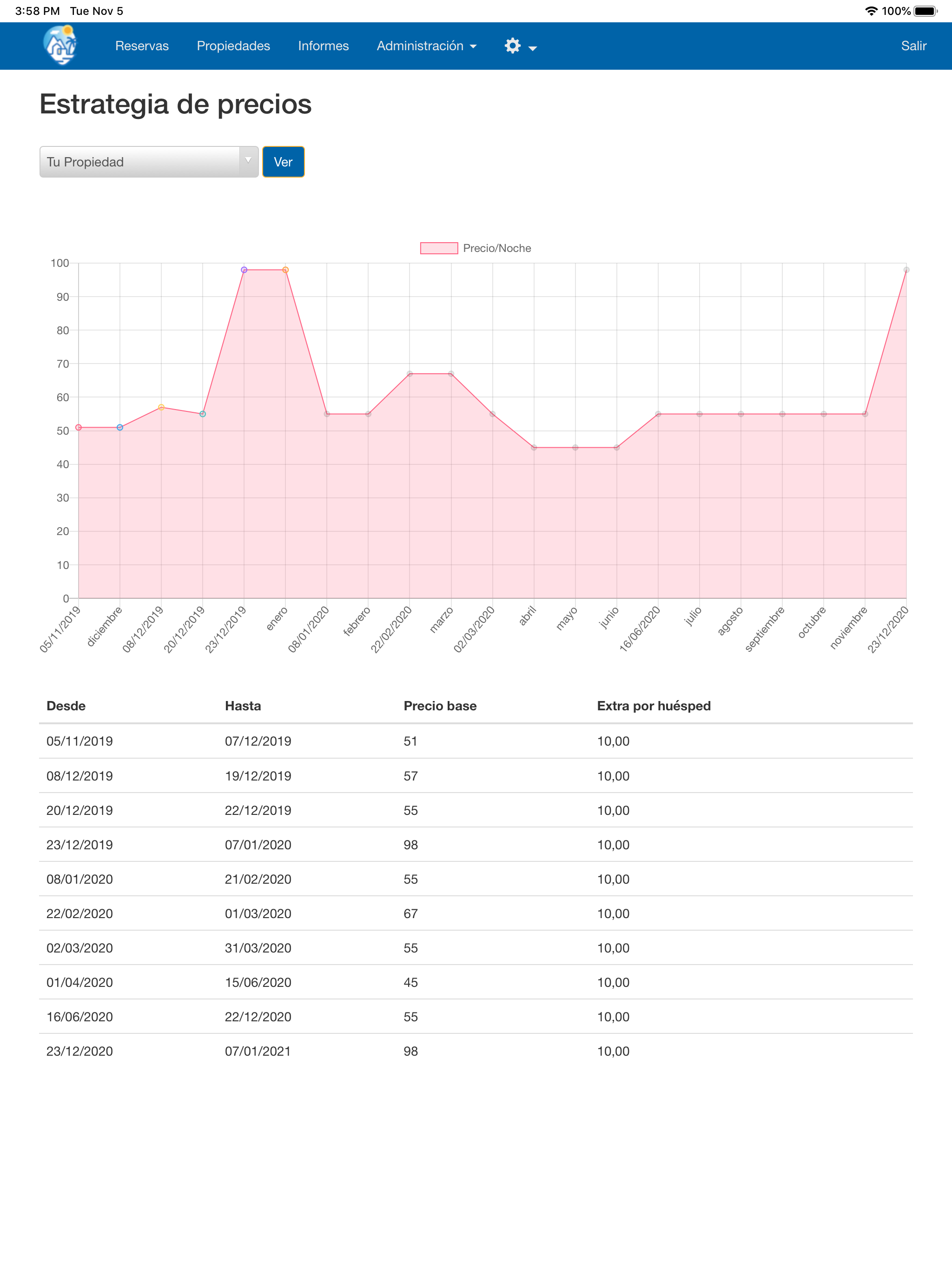Select the 07/01/2021 Hasta cell
Viewport: 952px width, 1270px height.
pyautogui.click(x=258, y=1051)
